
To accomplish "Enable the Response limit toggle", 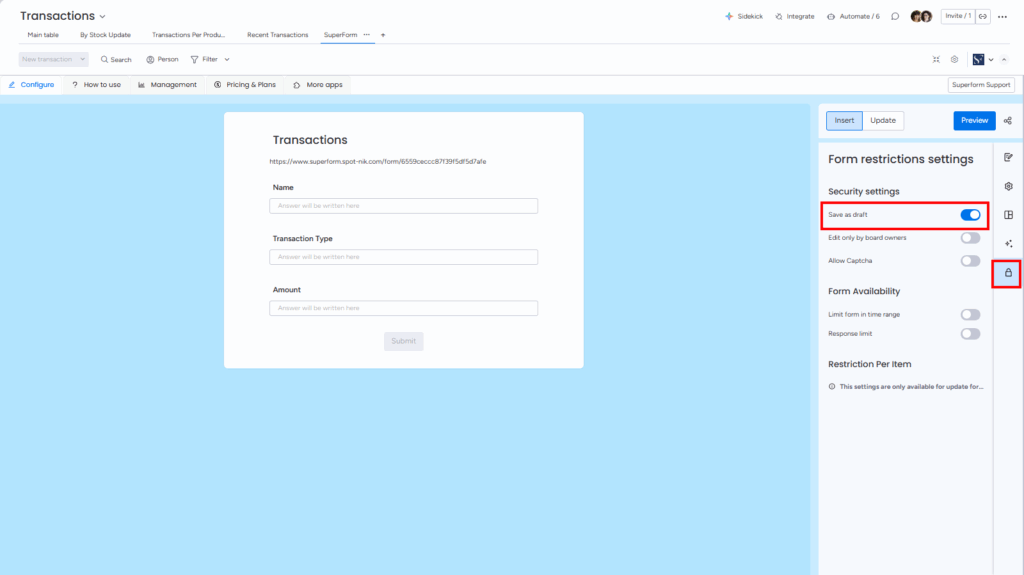I will [970, 334].
